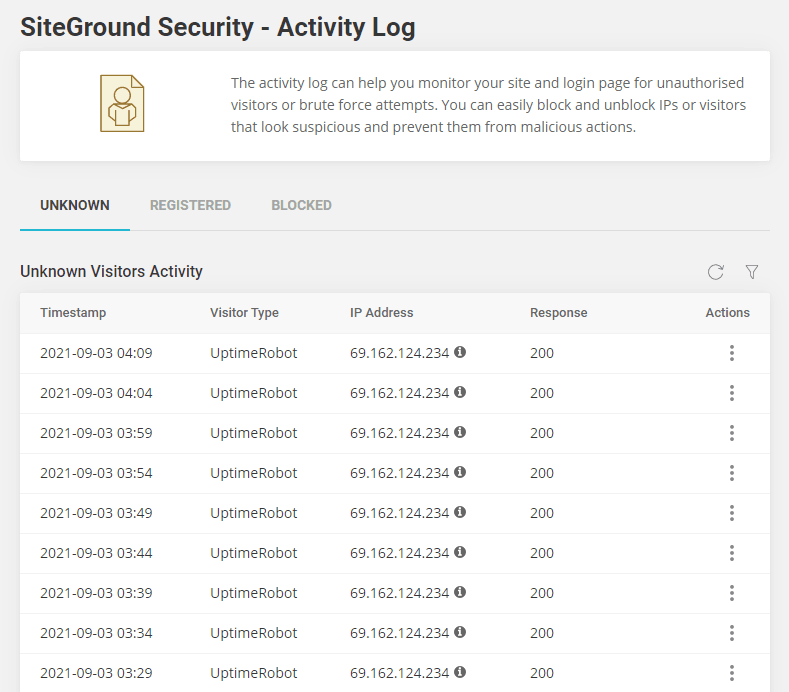This screenshot has height=692, width=789.
Task: Switch to the UNKNOWN tab
Action: (x=75, y=205)
